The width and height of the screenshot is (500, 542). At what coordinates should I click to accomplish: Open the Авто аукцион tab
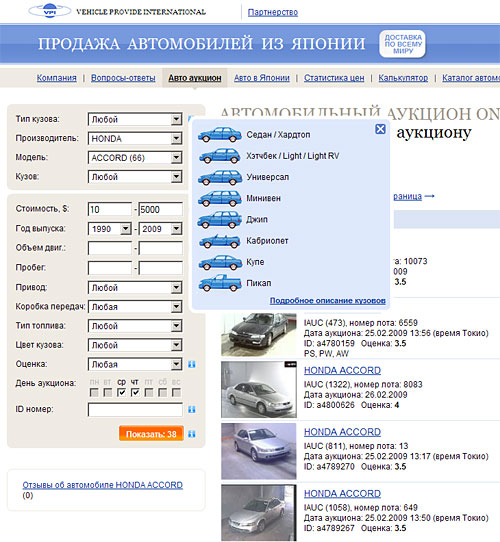(x=195, y=78)
